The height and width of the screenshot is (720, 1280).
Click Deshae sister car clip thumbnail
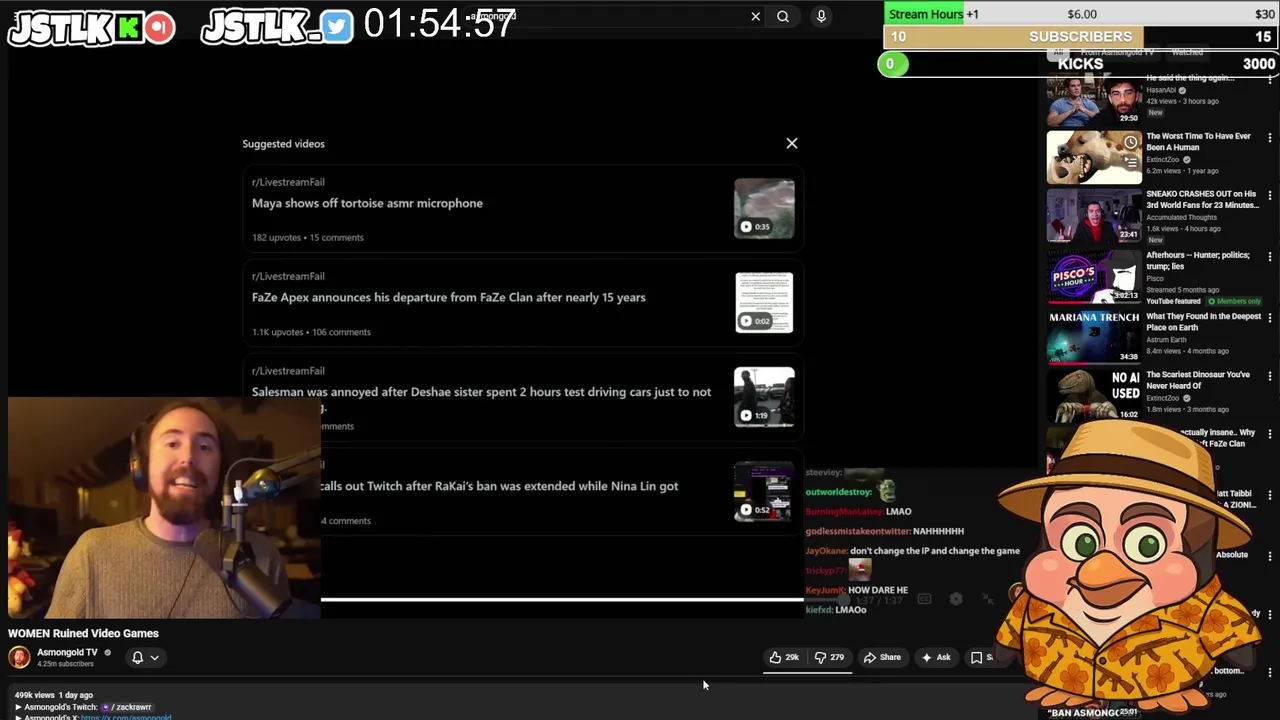coord(764,397)
